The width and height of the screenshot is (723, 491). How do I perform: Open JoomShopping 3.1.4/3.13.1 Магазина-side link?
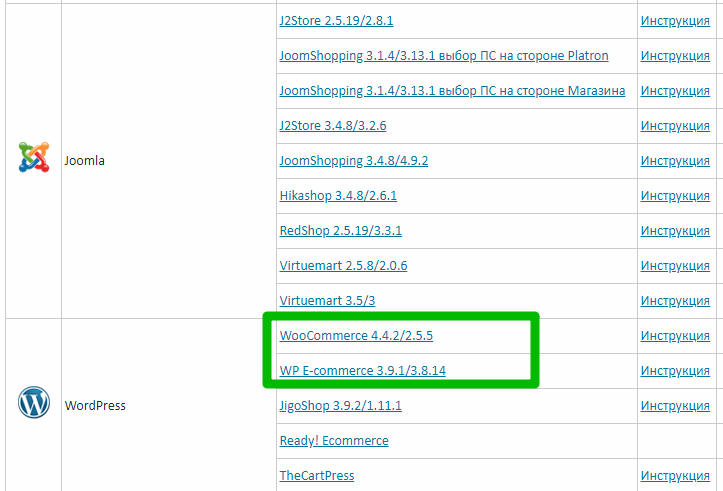tap(452, 91)
